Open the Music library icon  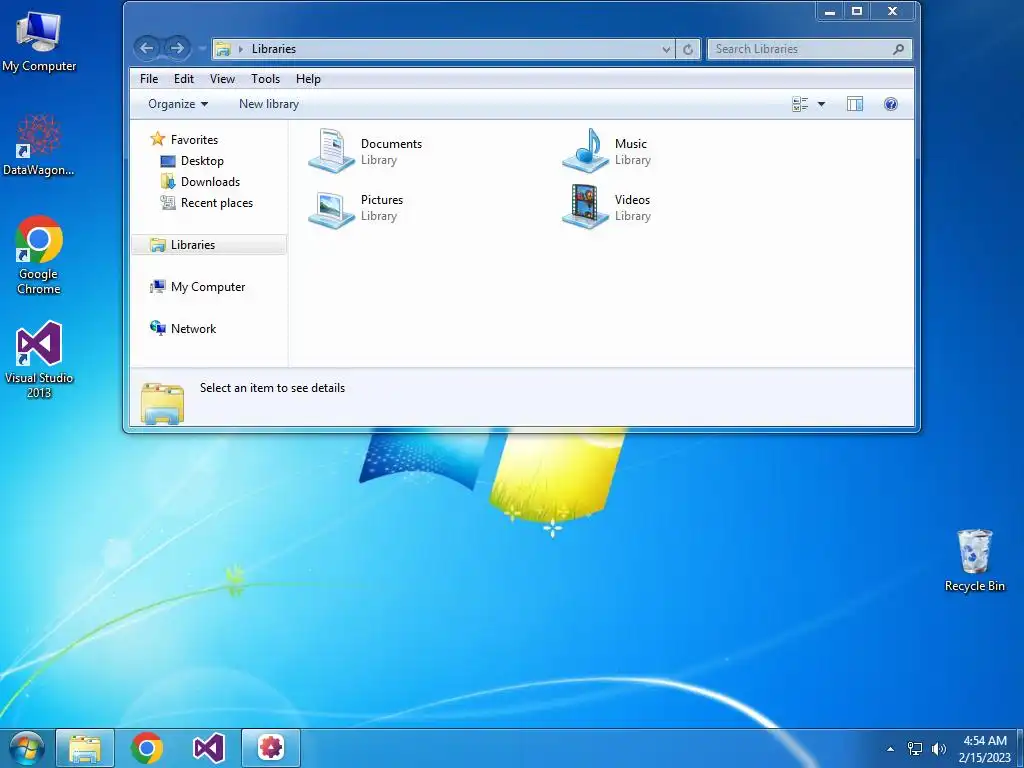[x=586, y=150]
